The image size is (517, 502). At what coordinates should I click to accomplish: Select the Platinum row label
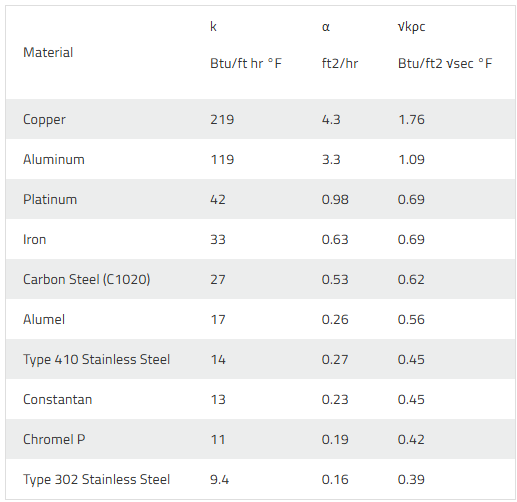pos(50,200)
